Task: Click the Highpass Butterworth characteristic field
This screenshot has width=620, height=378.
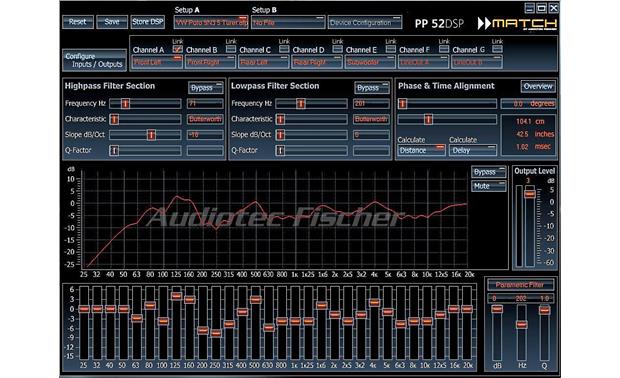Action: (205, 119)
